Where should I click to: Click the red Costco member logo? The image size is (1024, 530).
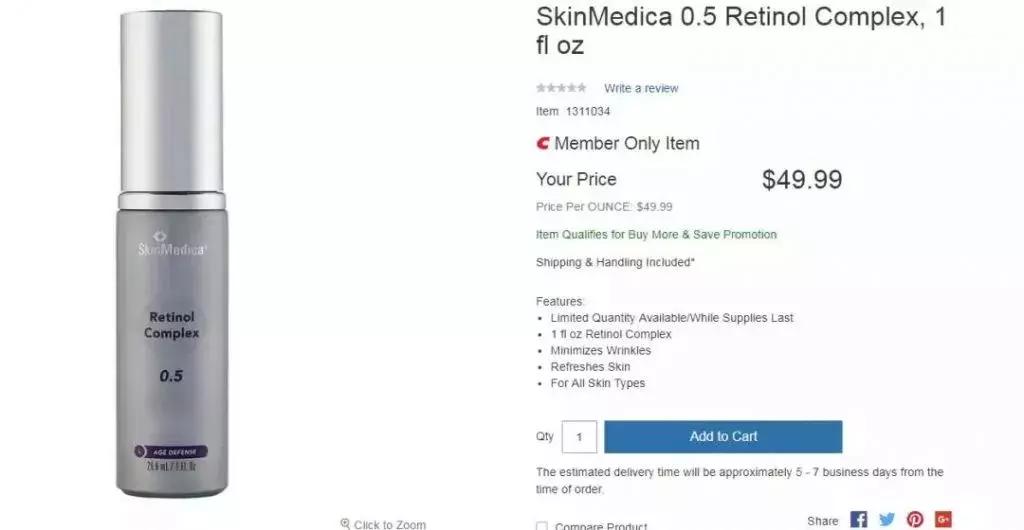click(543, 144)
